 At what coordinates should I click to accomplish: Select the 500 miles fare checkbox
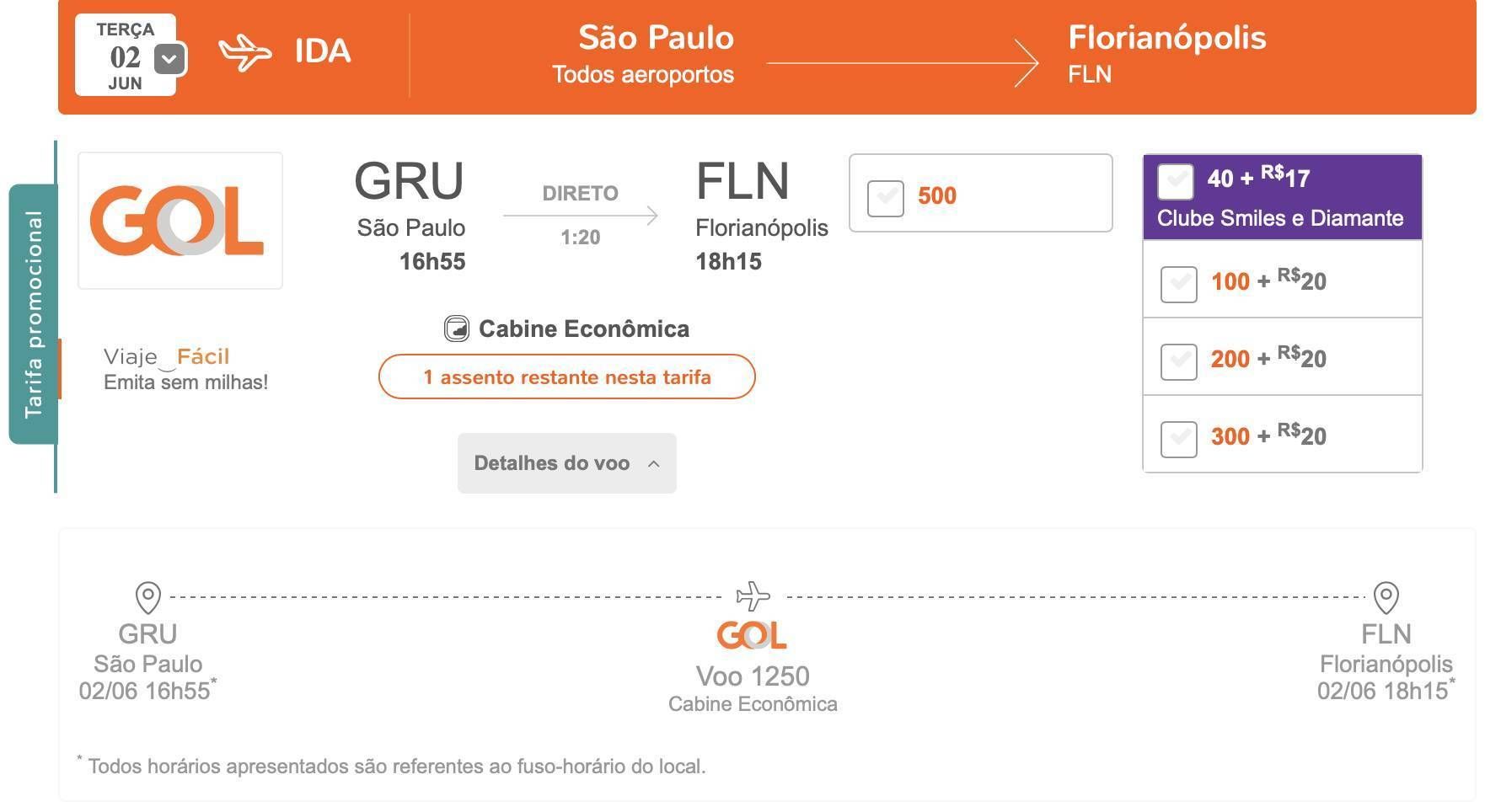click(886, 199)
